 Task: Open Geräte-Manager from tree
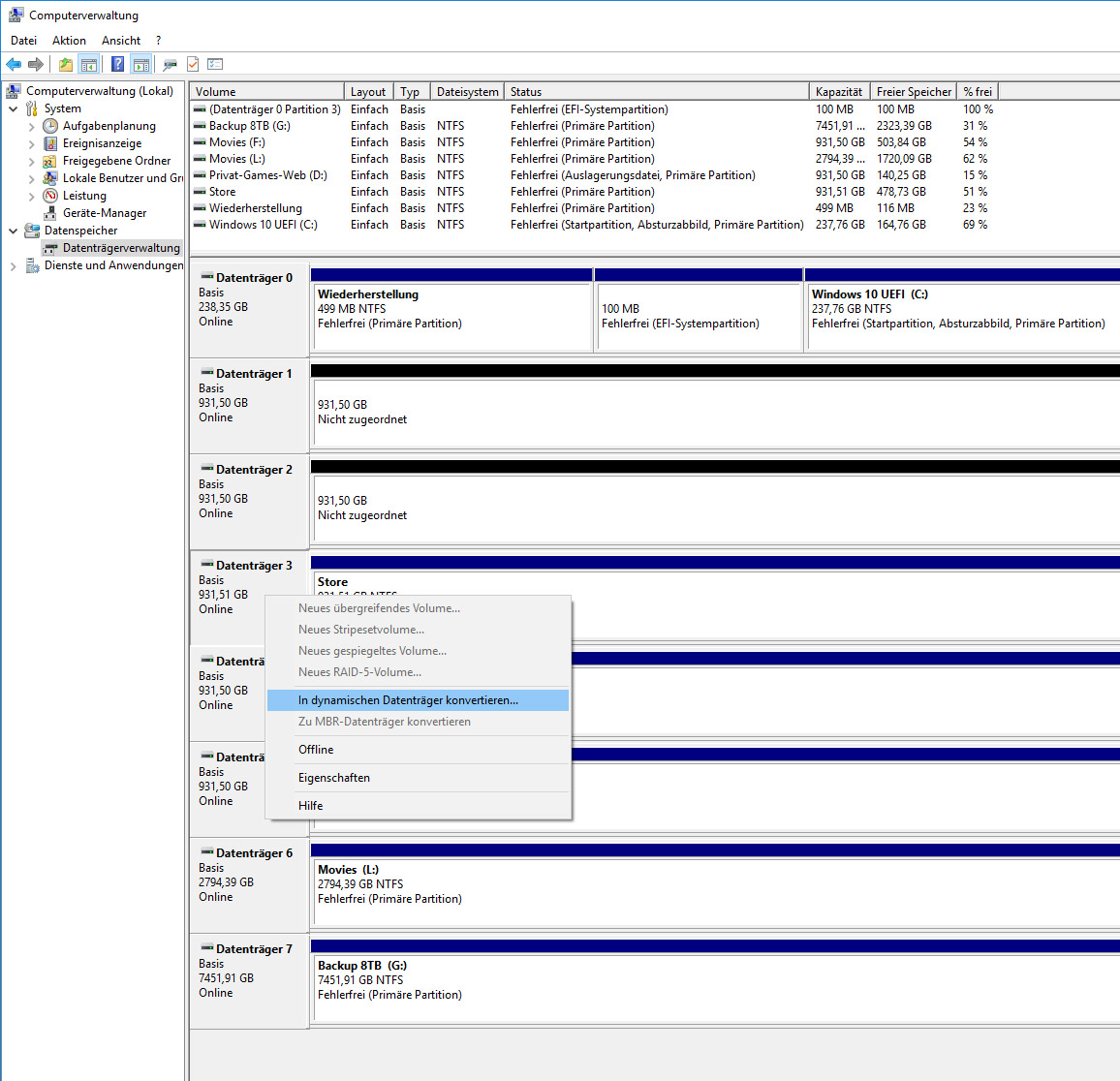[x=105, y=213]
